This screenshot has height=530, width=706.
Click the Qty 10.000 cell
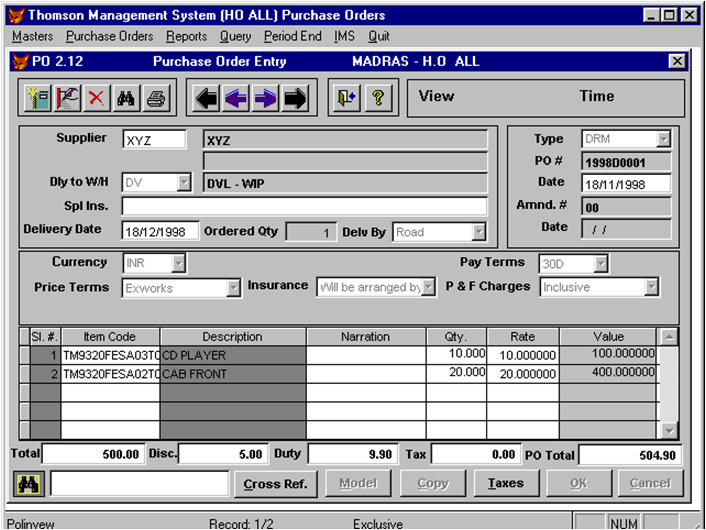click(x=457, y=355)
